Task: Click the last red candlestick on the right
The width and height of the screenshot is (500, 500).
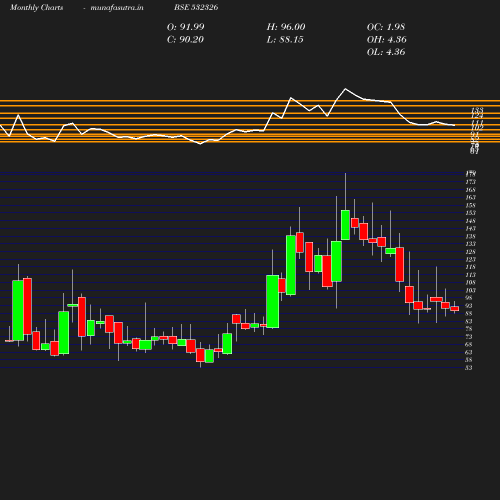Action: 455,308
